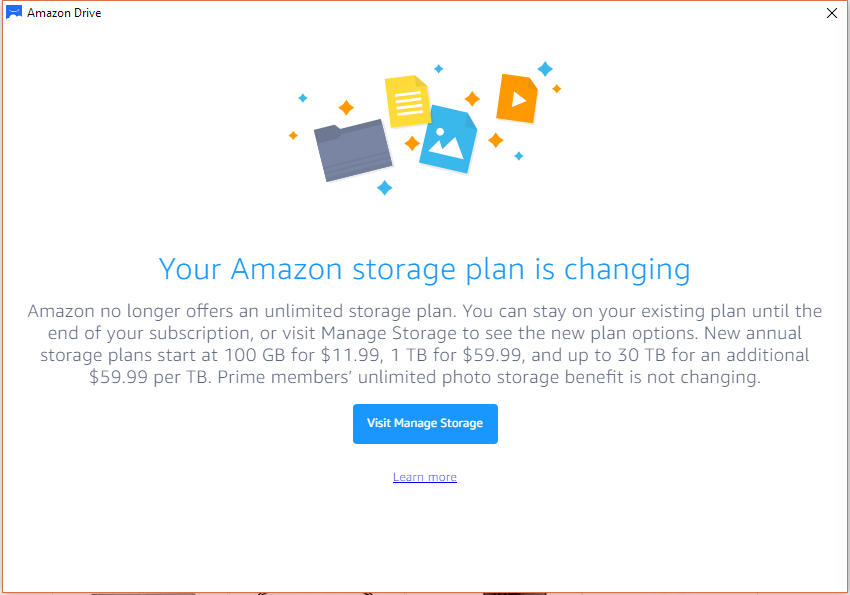This screenshot has height=595, width=850.
Task: Click the '1 TB for $59.99' text
Action: pyautogui.click(x=456, y=355)
